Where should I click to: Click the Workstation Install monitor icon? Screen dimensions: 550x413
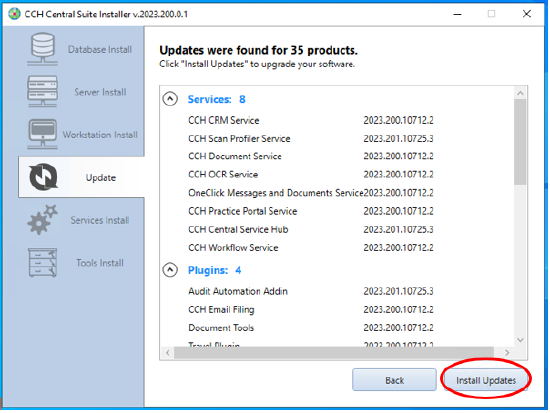(42, 134)
